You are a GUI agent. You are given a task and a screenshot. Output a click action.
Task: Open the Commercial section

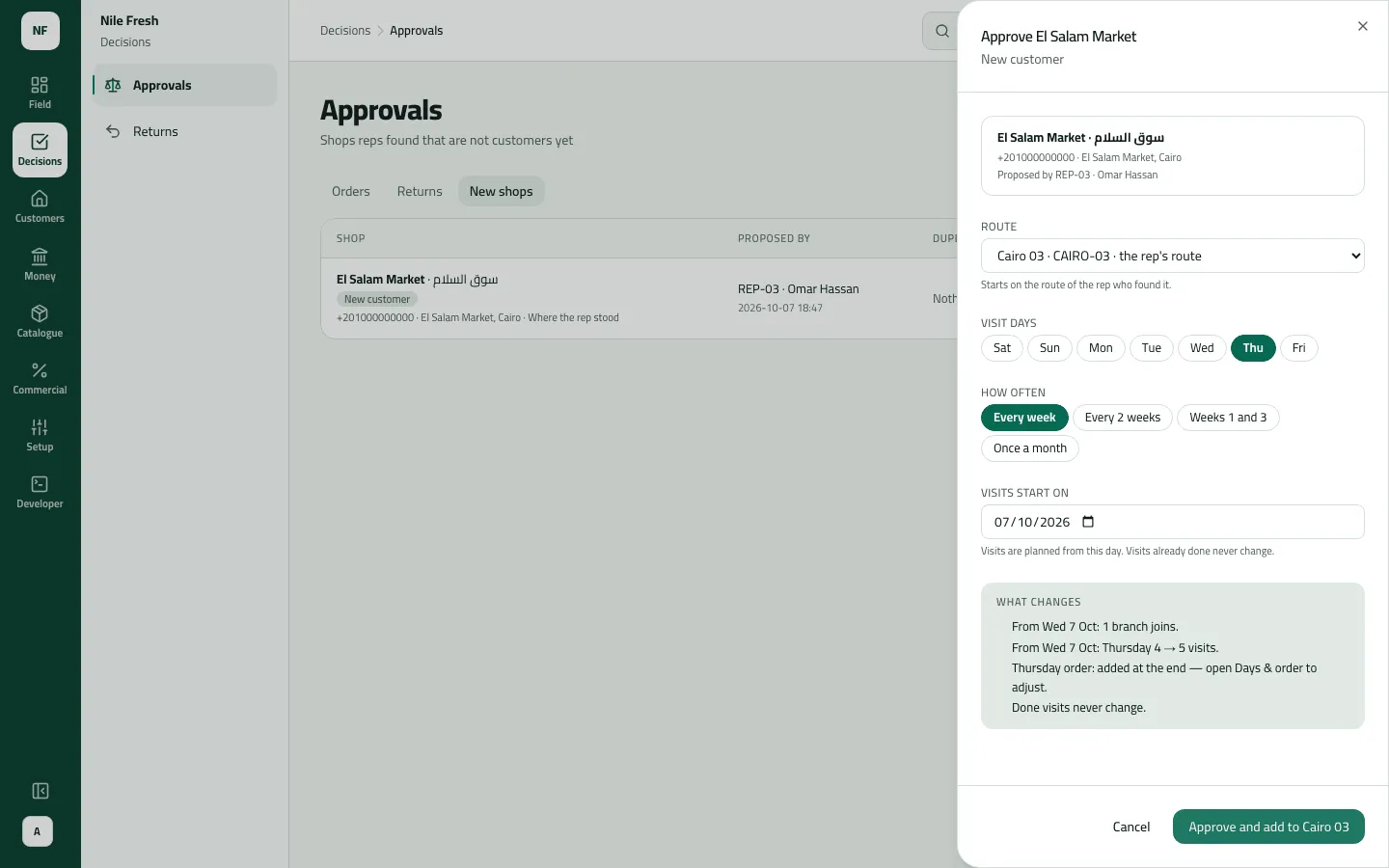[40, 378]
